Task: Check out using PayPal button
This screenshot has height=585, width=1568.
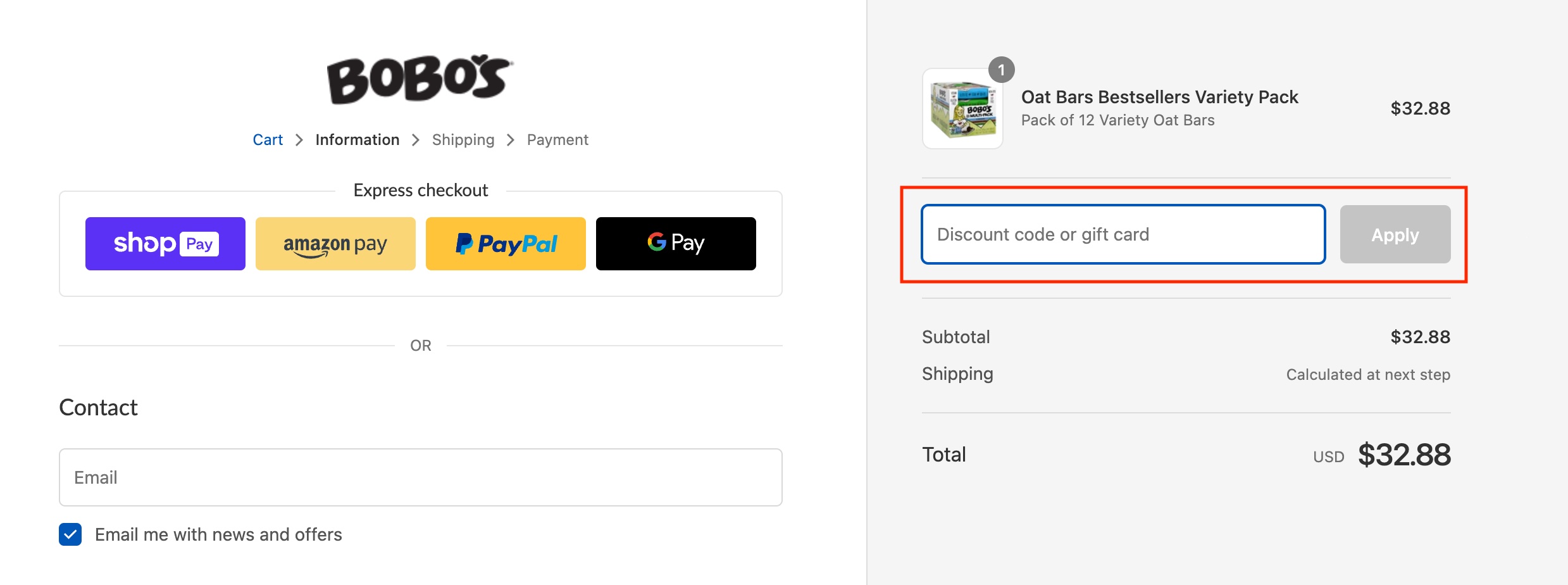Action: pyautogui.click(x=506, y=244)
